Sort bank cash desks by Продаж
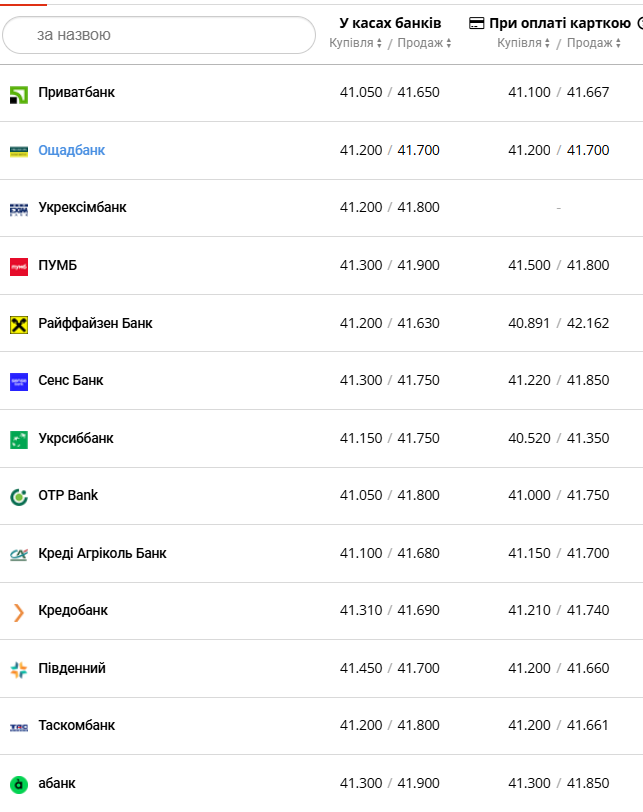The width and height of the screenshot is (643, 812). click(x=424, y=43)
